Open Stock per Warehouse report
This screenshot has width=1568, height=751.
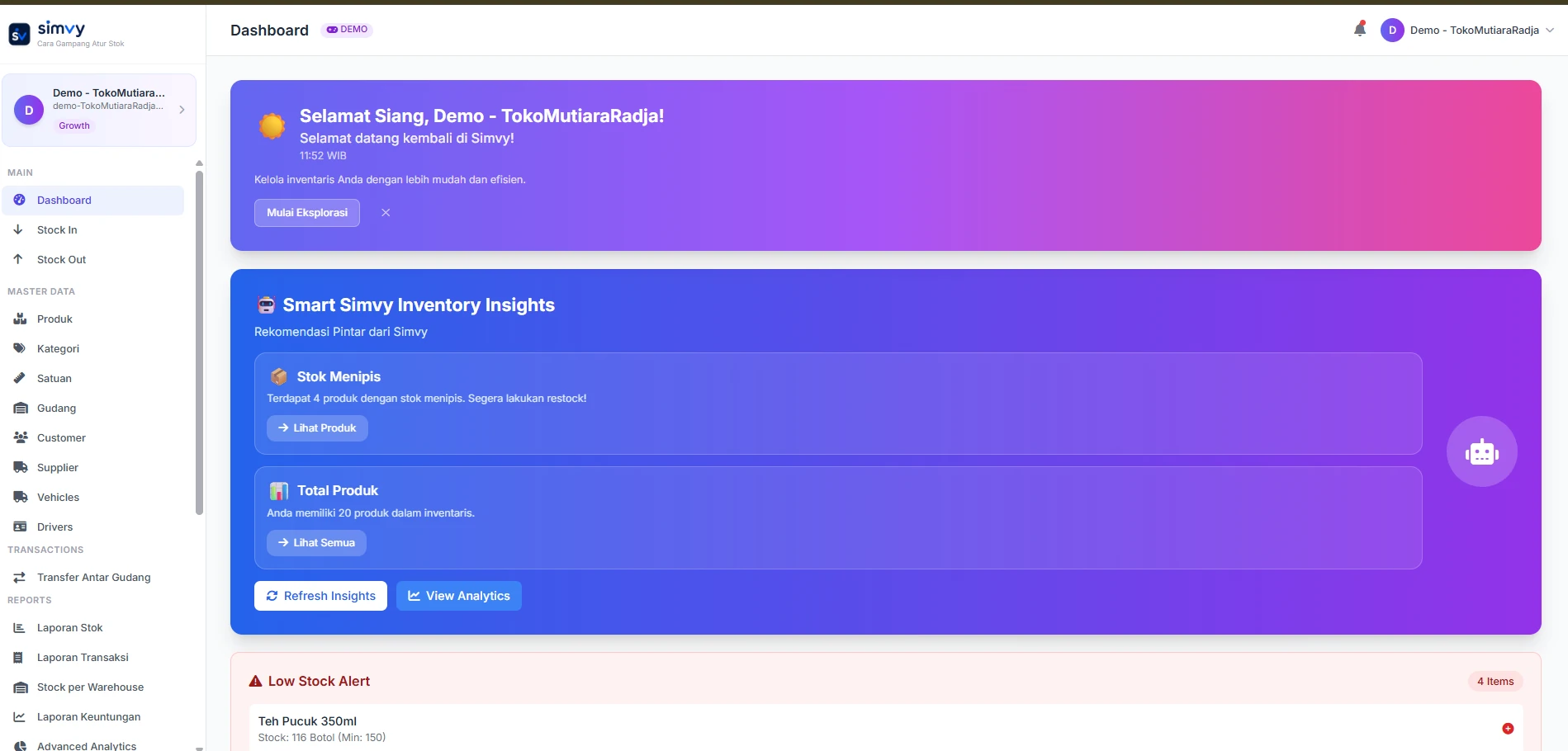92,687
